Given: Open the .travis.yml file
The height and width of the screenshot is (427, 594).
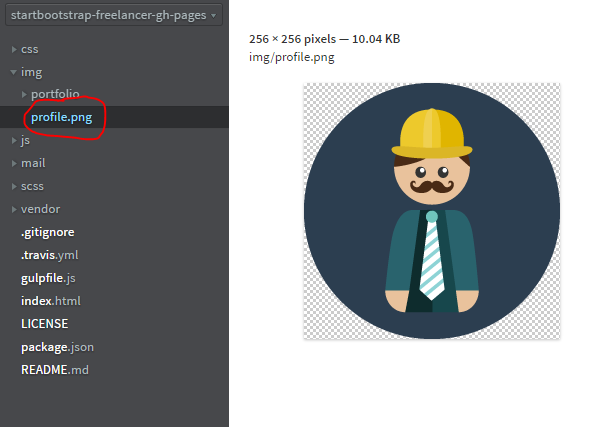Looking at the screenshot, I should point(50,255).
